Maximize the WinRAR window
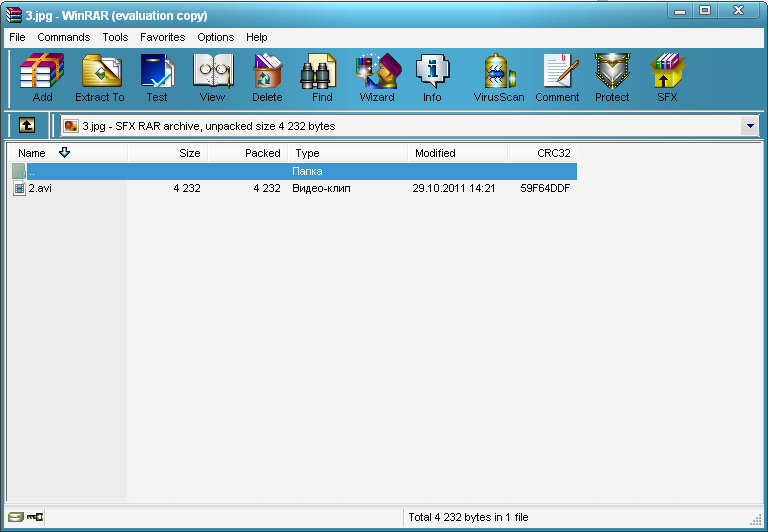The image size is (768, 532). tap(705, 10)
